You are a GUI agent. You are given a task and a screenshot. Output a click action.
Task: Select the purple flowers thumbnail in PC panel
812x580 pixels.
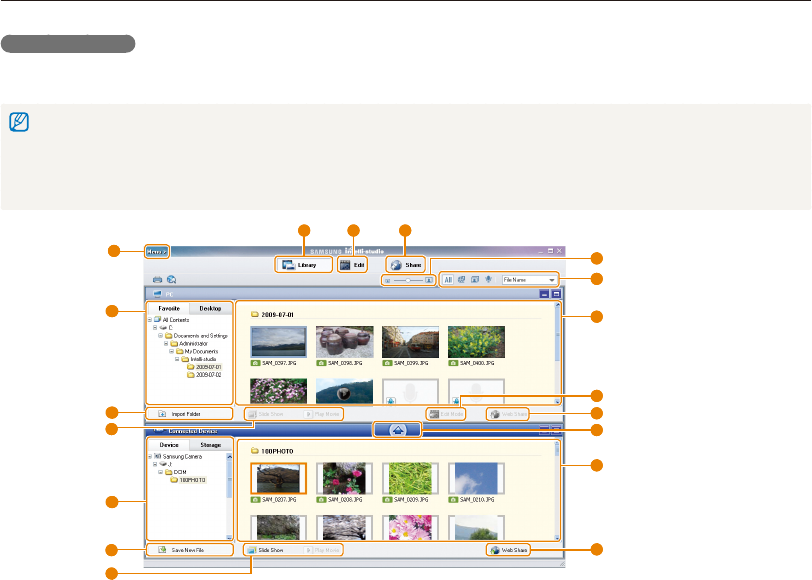click(278, 392)
